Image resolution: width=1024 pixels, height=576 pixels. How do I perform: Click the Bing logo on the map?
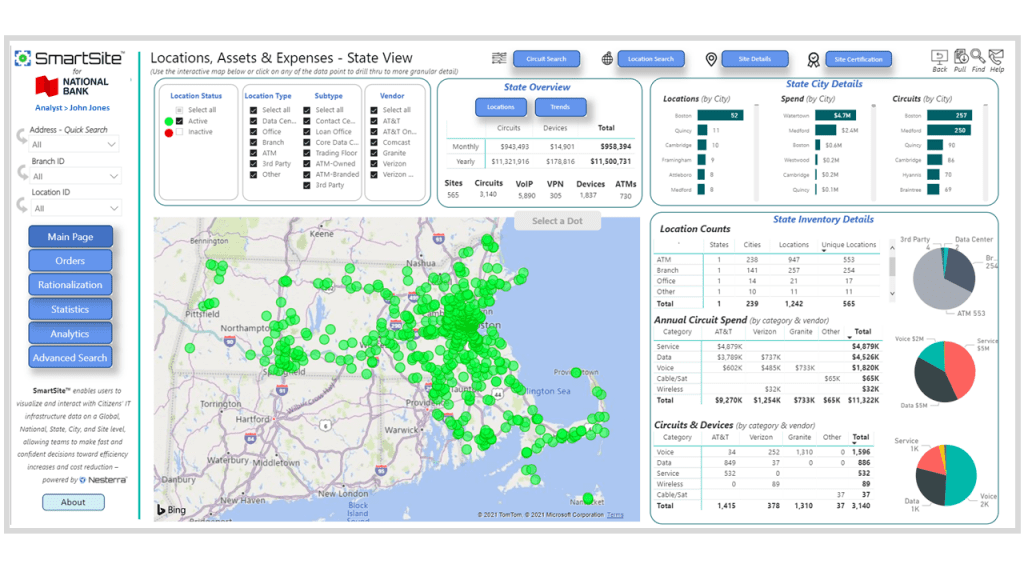(x=168, y=510)
